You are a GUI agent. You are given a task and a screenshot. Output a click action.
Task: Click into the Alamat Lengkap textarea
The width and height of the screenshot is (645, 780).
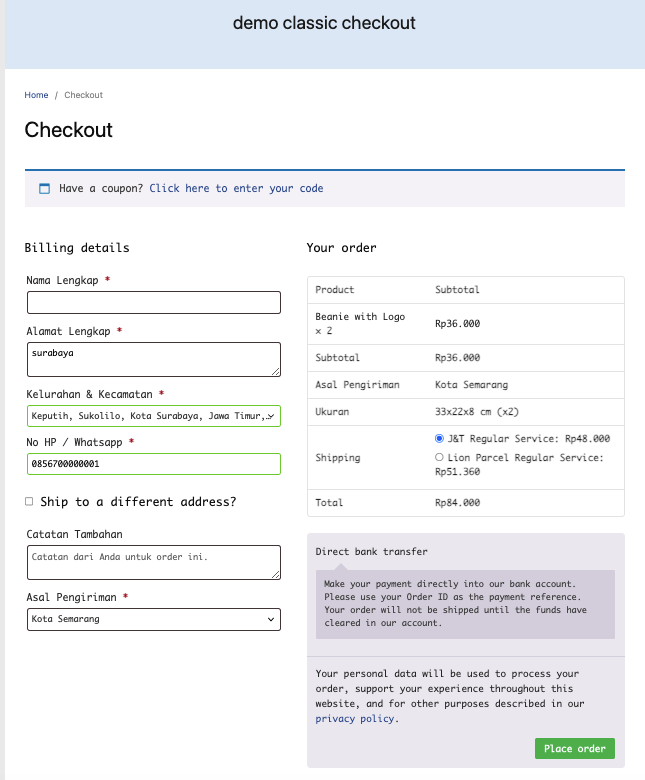point(154,359)
